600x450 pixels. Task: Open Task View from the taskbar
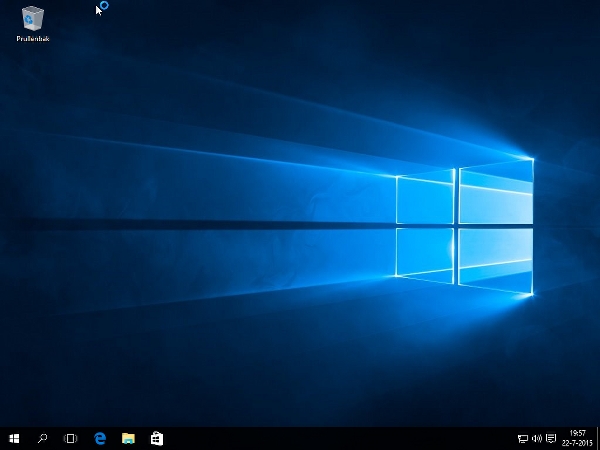[71, 438]
